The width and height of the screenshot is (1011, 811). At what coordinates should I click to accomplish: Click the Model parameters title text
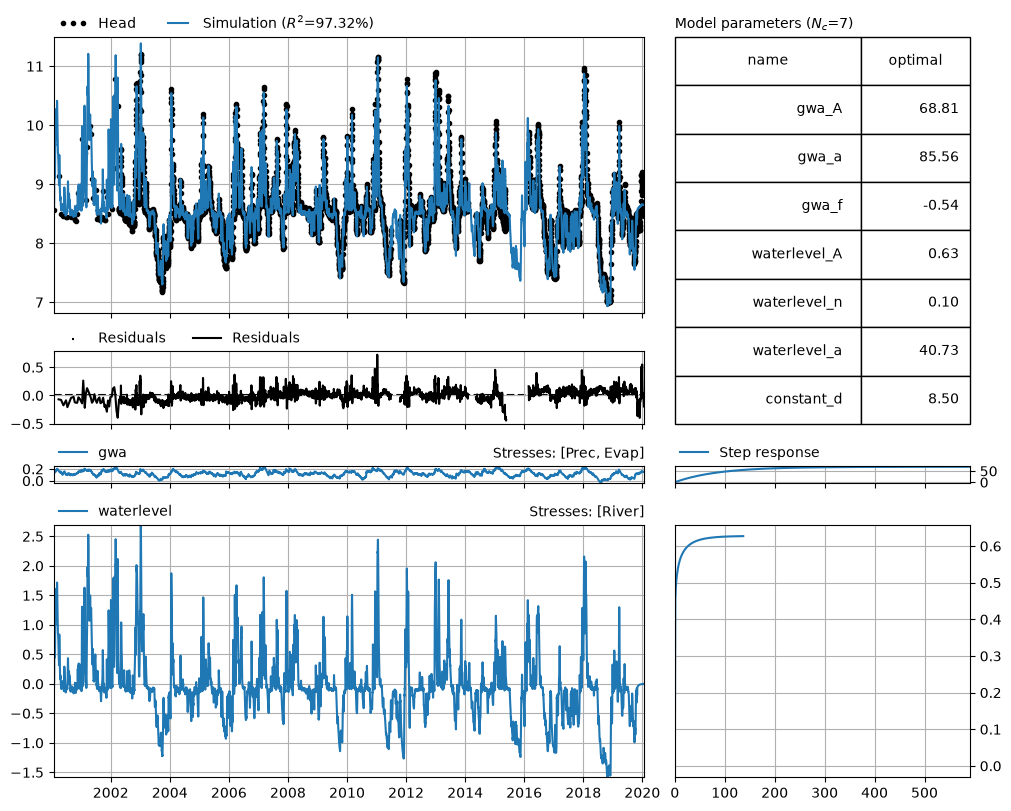(x=763, y=23)
